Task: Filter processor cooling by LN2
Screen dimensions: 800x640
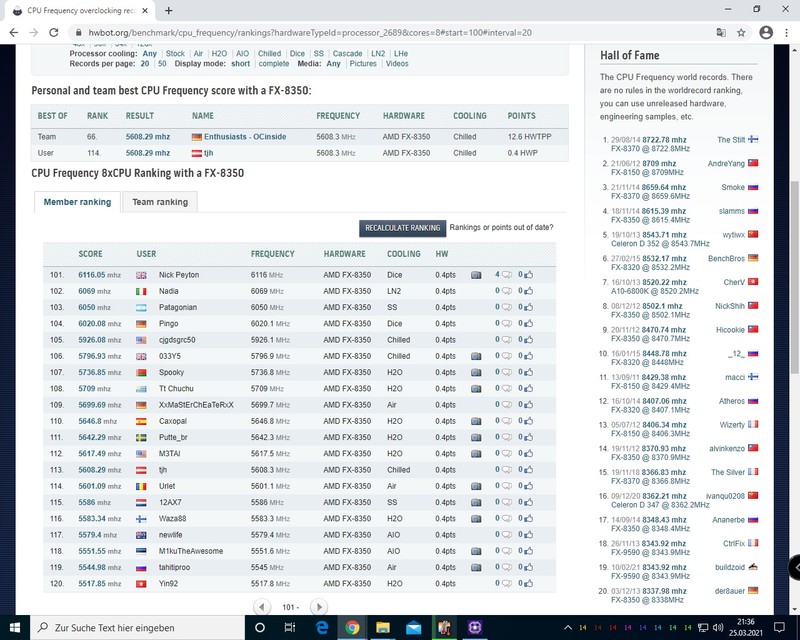Action: (x=378, y=54)
